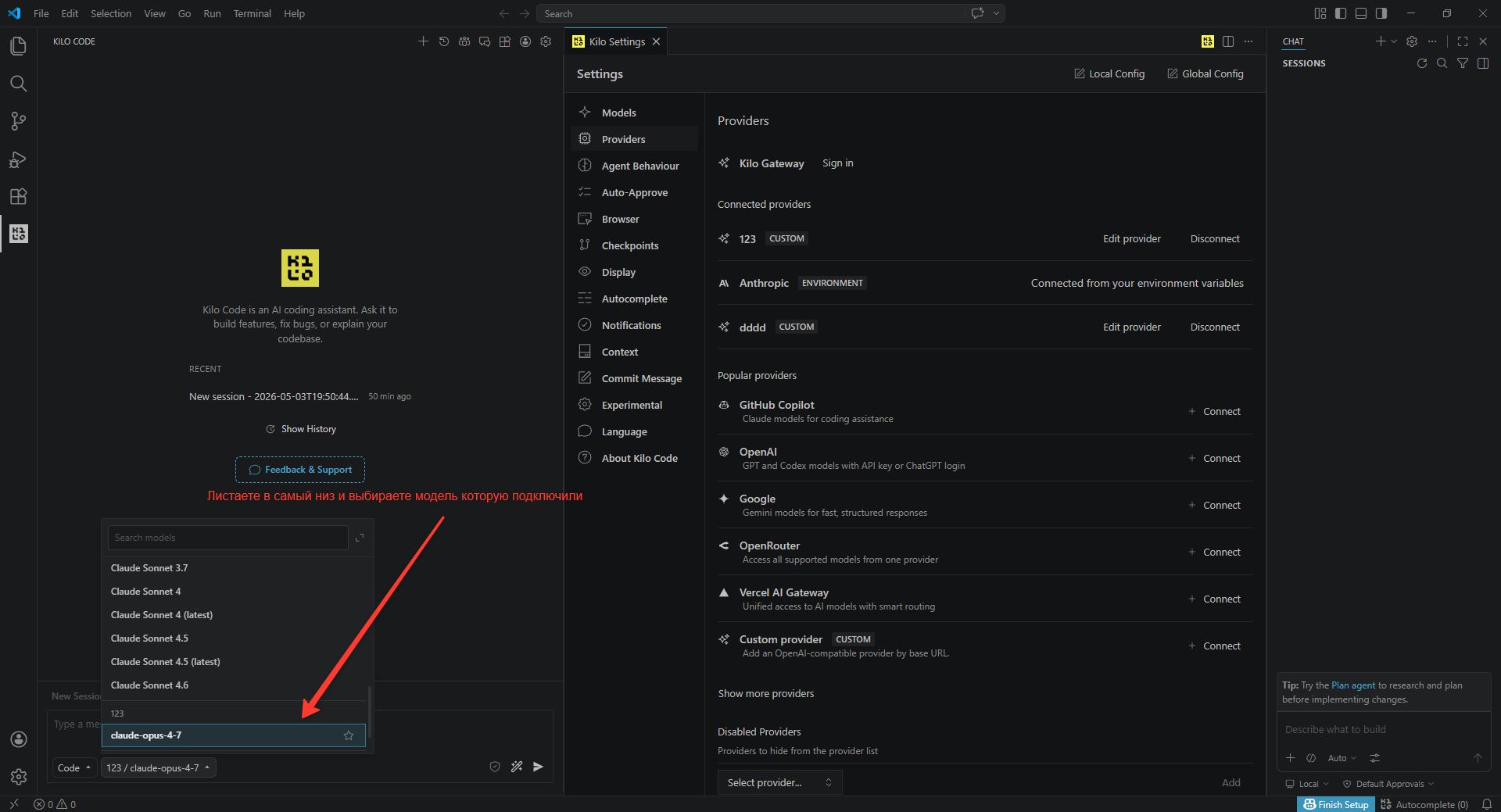This screenshot has width=1501, height=812.
Task: Select the Experimental settings section
Action: click(x=634, y=405)
